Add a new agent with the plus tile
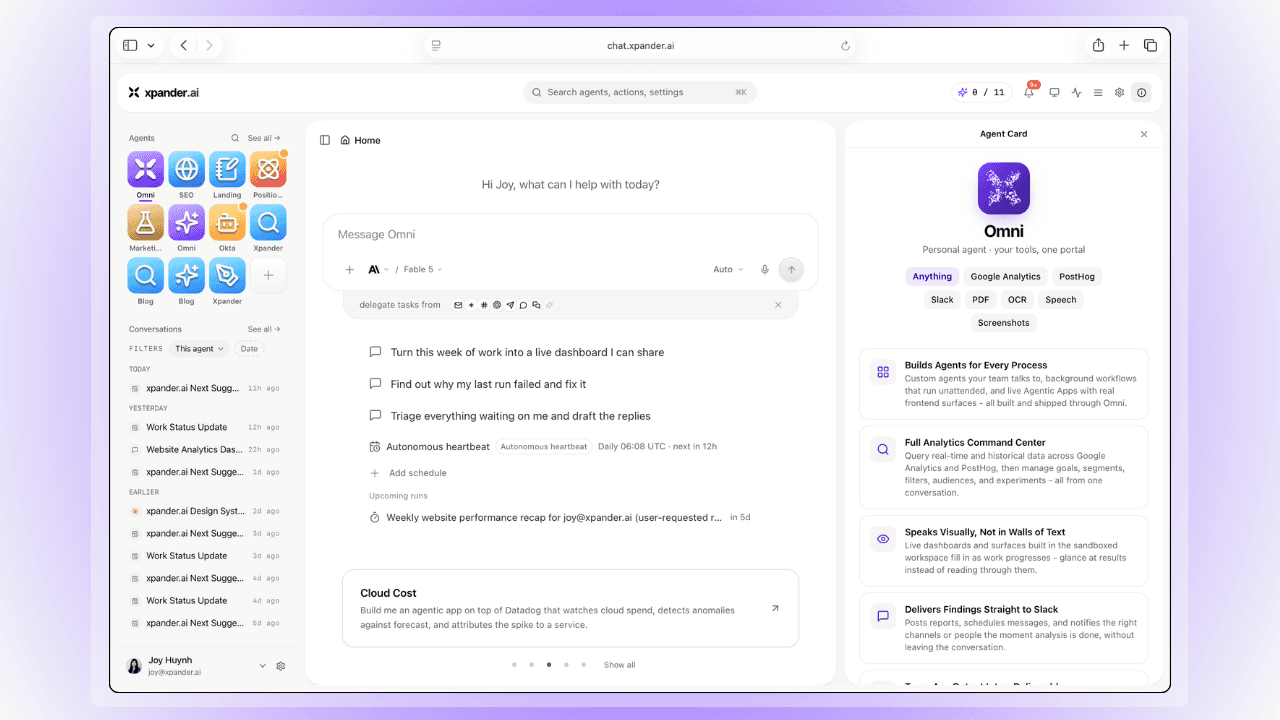Viewport: 1280px width, 720px height. (x=268, y=275)
